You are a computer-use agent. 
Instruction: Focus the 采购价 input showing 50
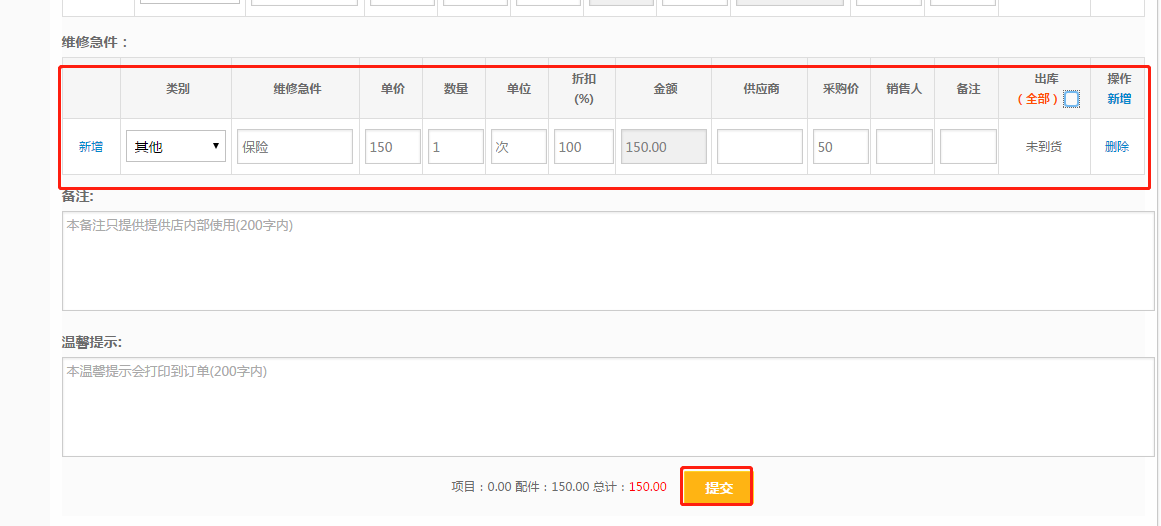[840, 146]
